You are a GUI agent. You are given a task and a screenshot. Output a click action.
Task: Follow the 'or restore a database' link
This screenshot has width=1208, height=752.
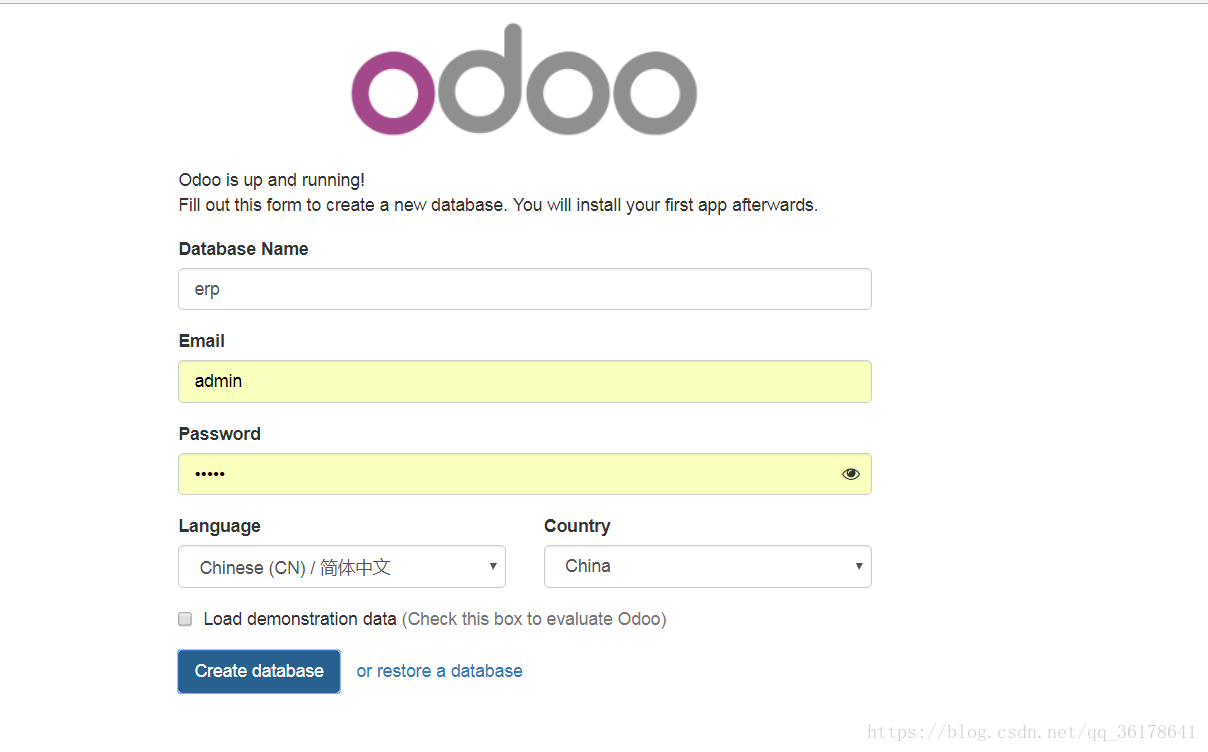click(x=440, y=671)
